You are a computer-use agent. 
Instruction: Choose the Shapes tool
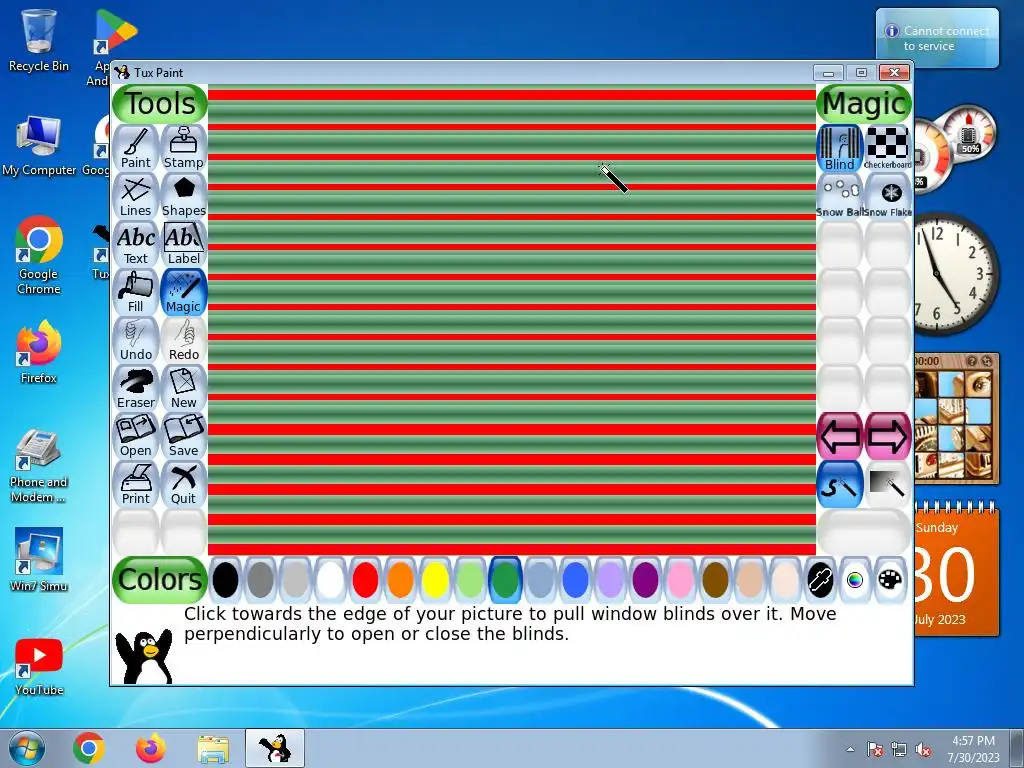[x=184, y=196]
